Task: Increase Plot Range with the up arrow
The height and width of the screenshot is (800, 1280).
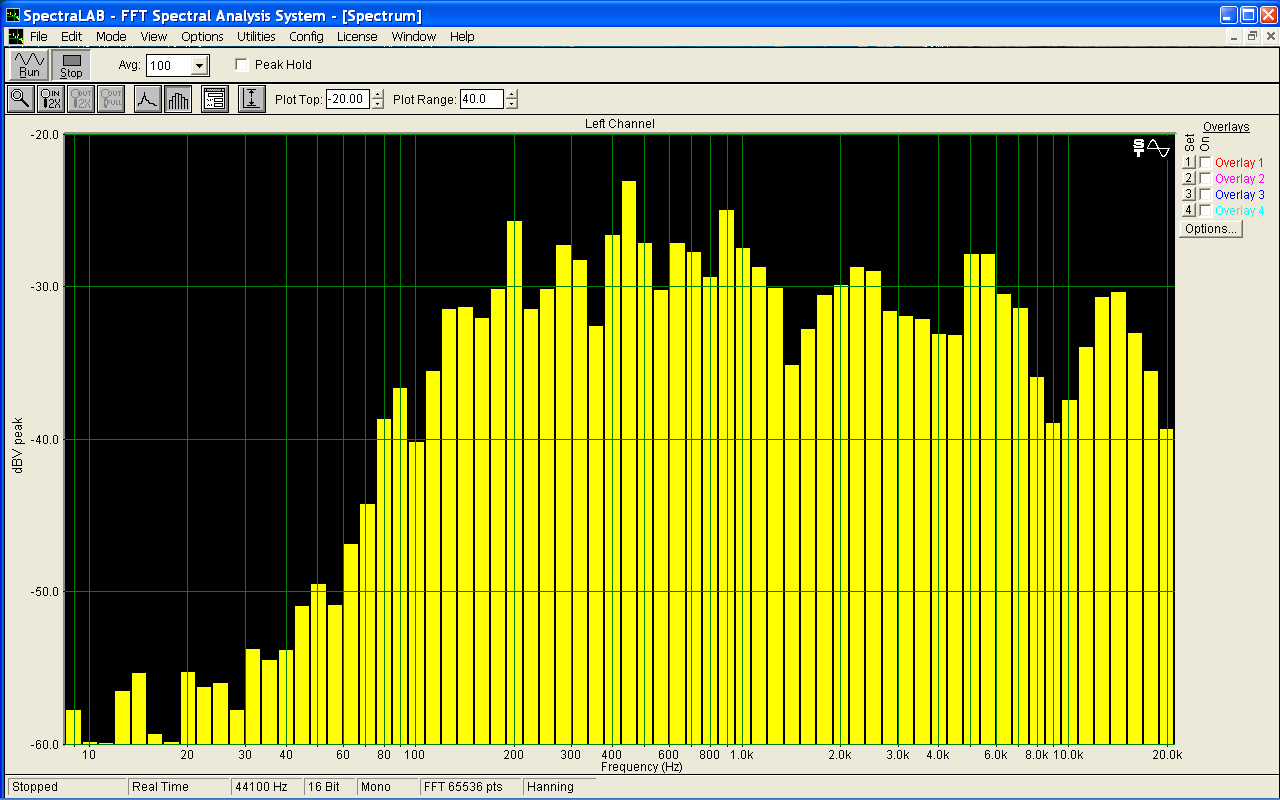Action: click(512, 94)
